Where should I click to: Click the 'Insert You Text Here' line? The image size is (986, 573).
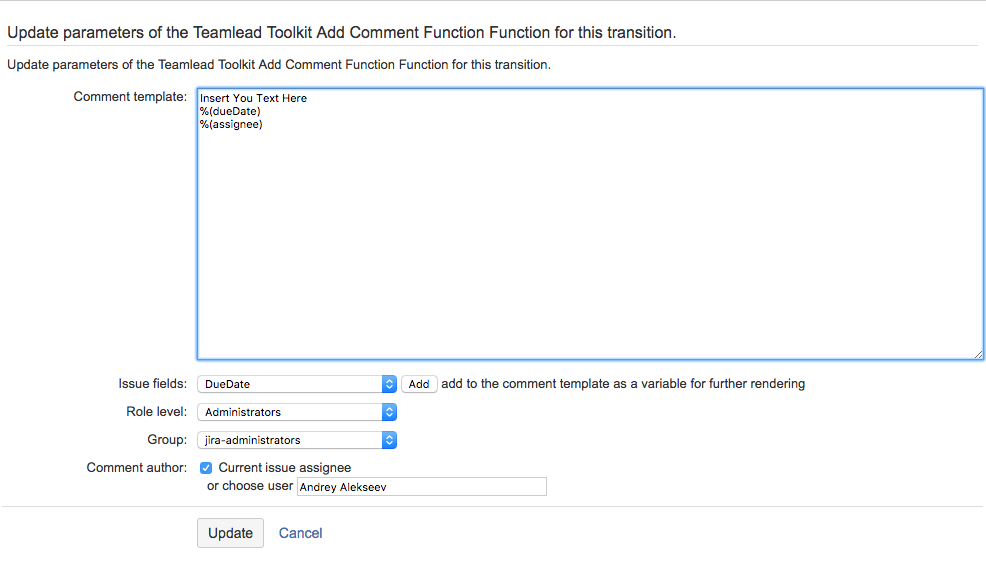click(253, 98)
